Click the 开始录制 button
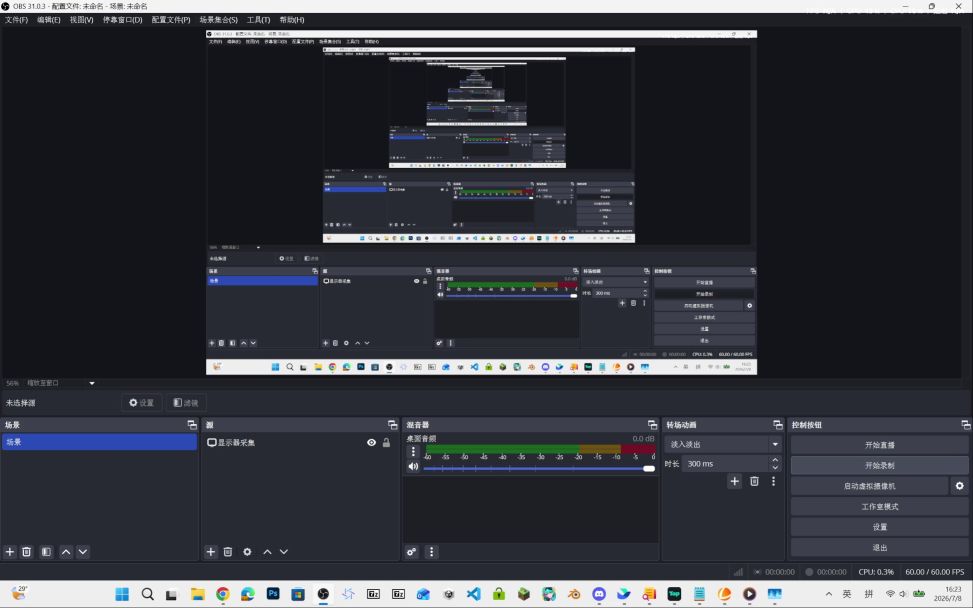The height and width of the screenshot is (608, 973). tap(879, 465)
